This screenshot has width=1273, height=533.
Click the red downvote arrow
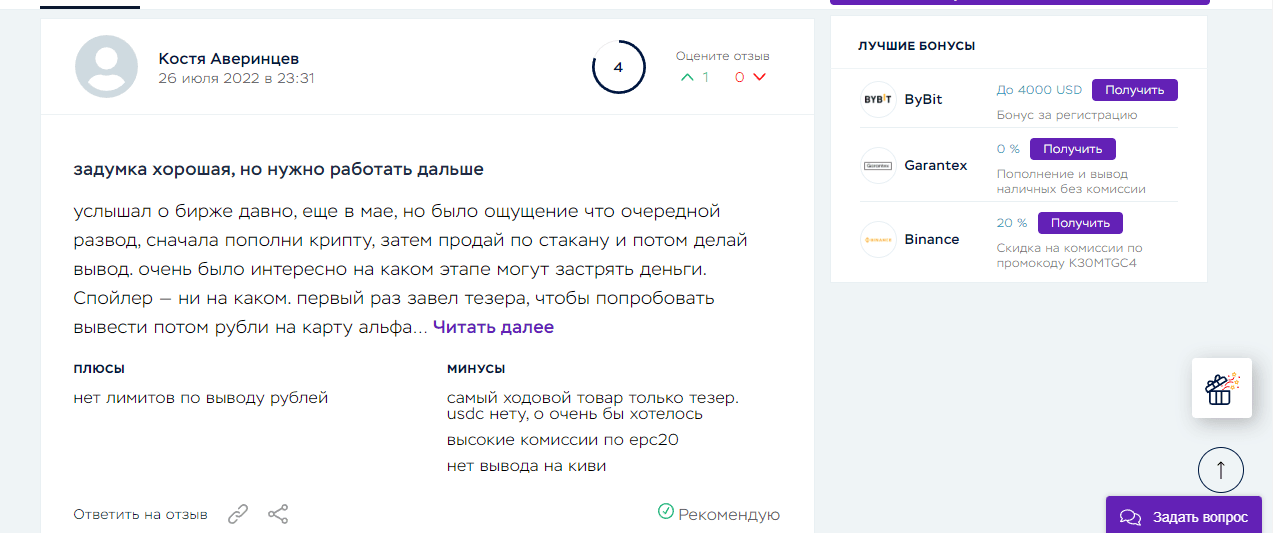pos(759,77)
